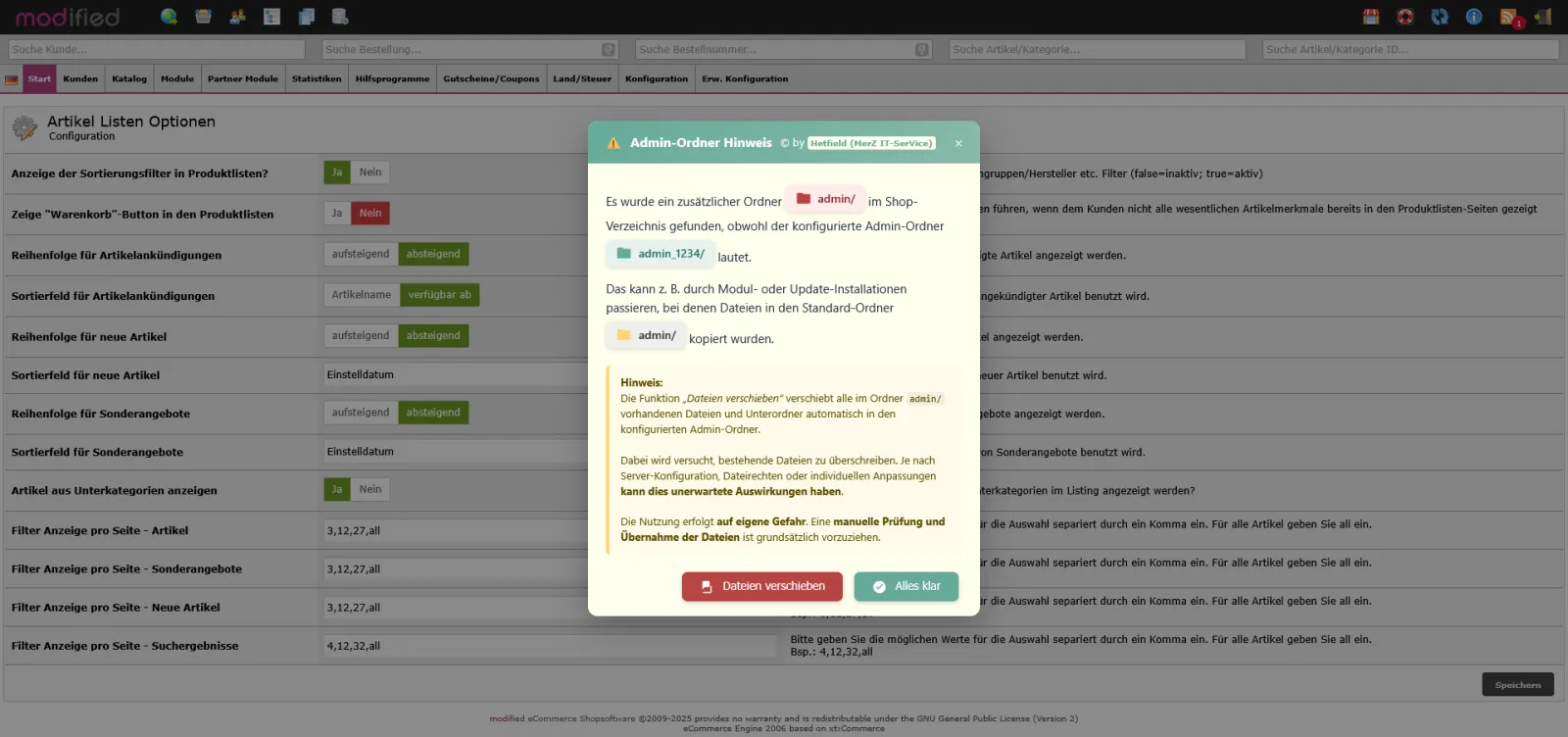Set sort filter display to Nein
Viewport: 1568px width, 737px height.
coord(370,172)
